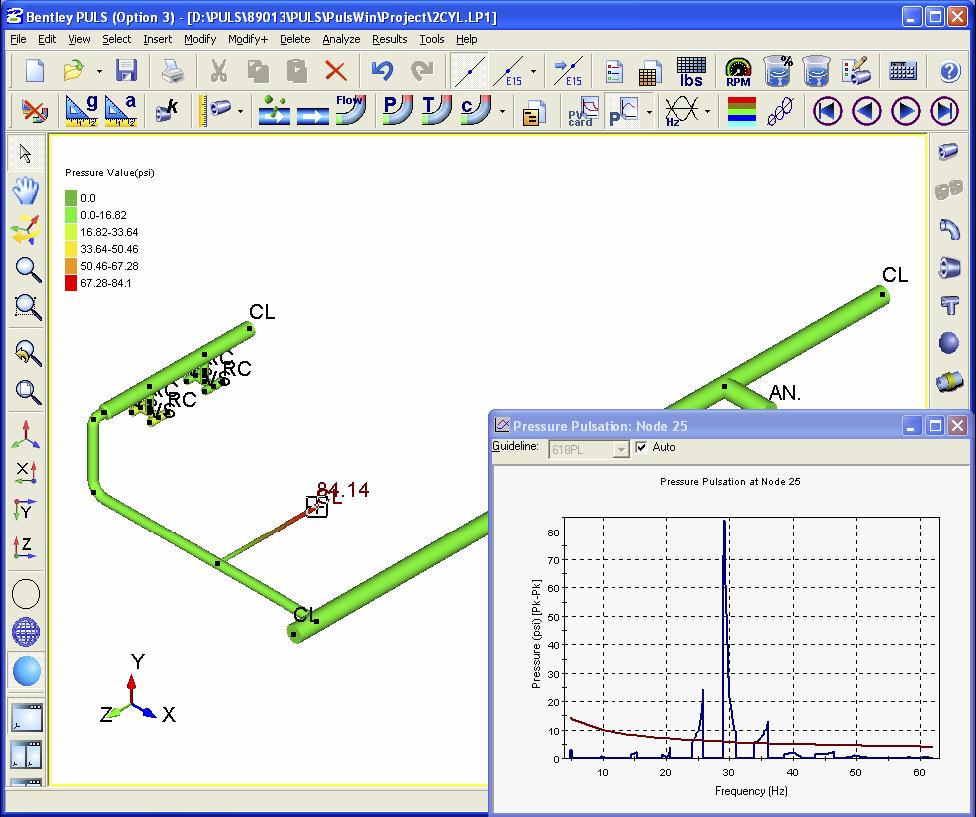
Task: Minimize the Pressure Pulsation: Node 25 window
Action: click(912, 426)
